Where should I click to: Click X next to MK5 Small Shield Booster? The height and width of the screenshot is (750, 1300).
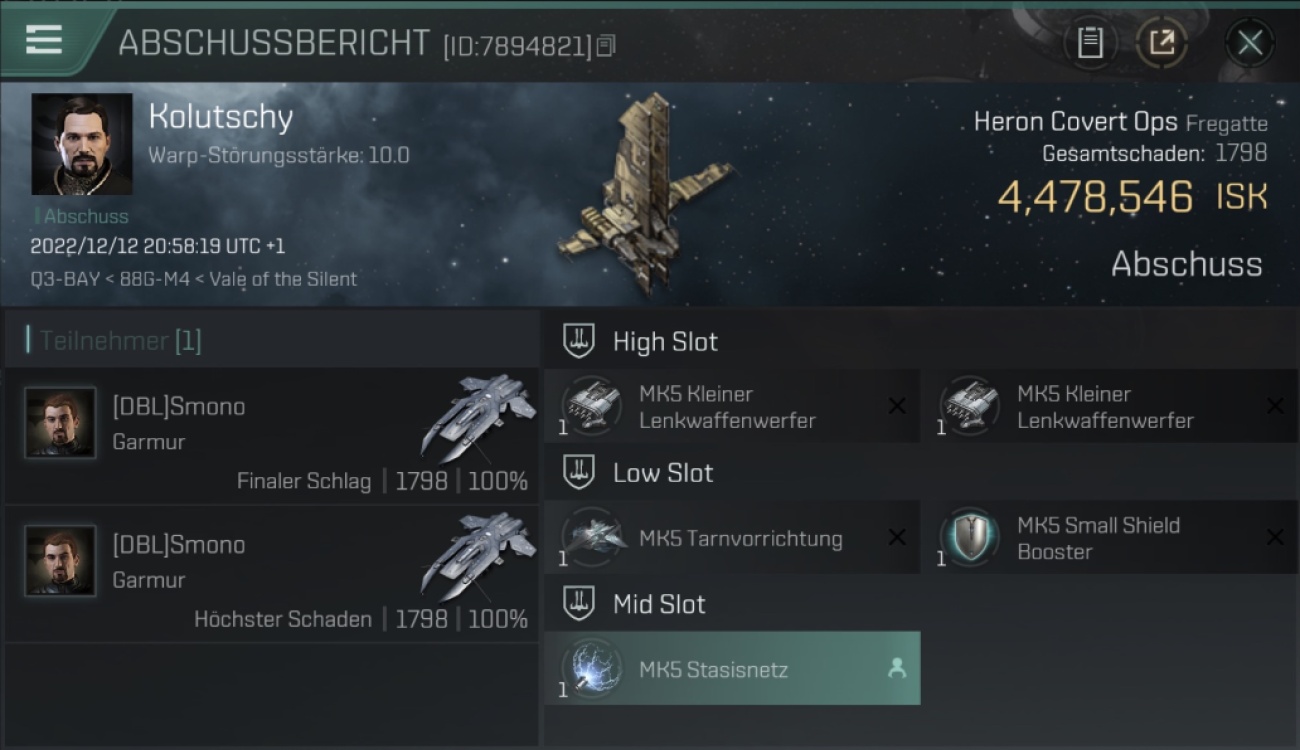pos(1275,538)
